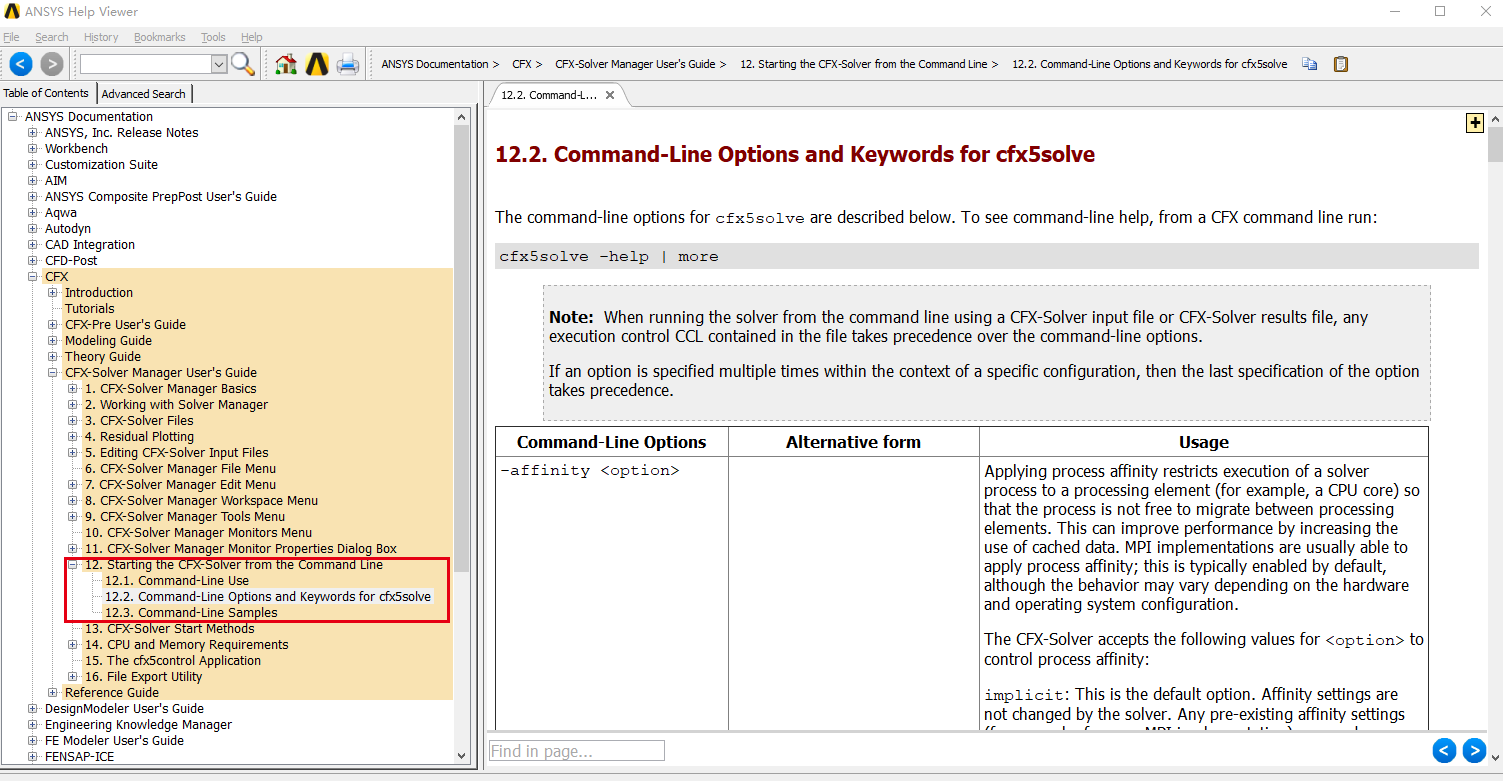The height and width of the screenshot is (781, 1503).
Task: Click the copy link icon in breadcrumb bar
Action: coord(1310,64)
